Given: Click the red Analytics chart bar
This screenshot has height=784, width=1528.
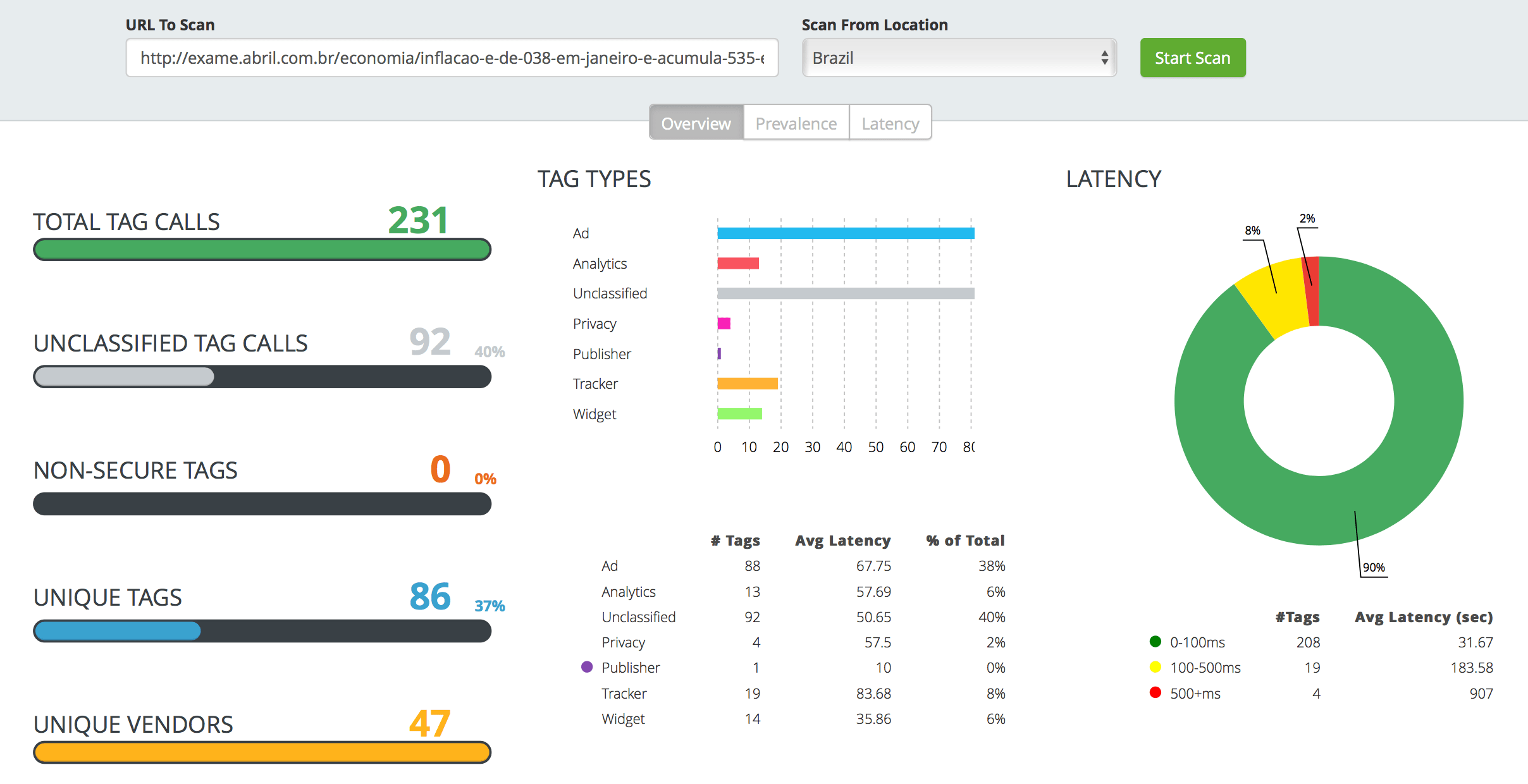Looking at the screenshot, I should pos(737,264).
